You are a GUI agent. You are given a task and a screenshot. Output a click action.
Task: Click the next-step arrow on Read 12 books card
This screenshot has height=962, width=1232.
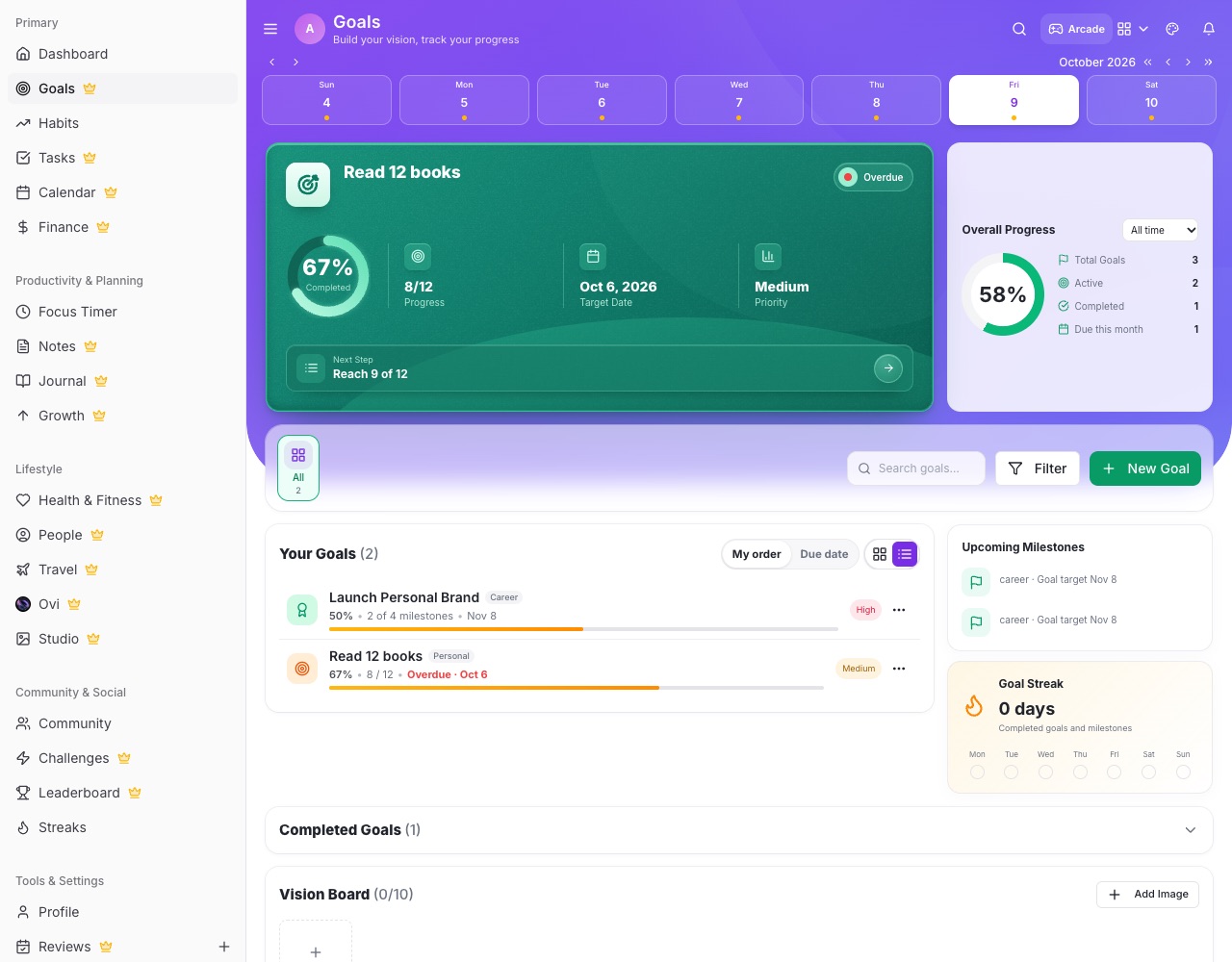[x=888, y=367]
